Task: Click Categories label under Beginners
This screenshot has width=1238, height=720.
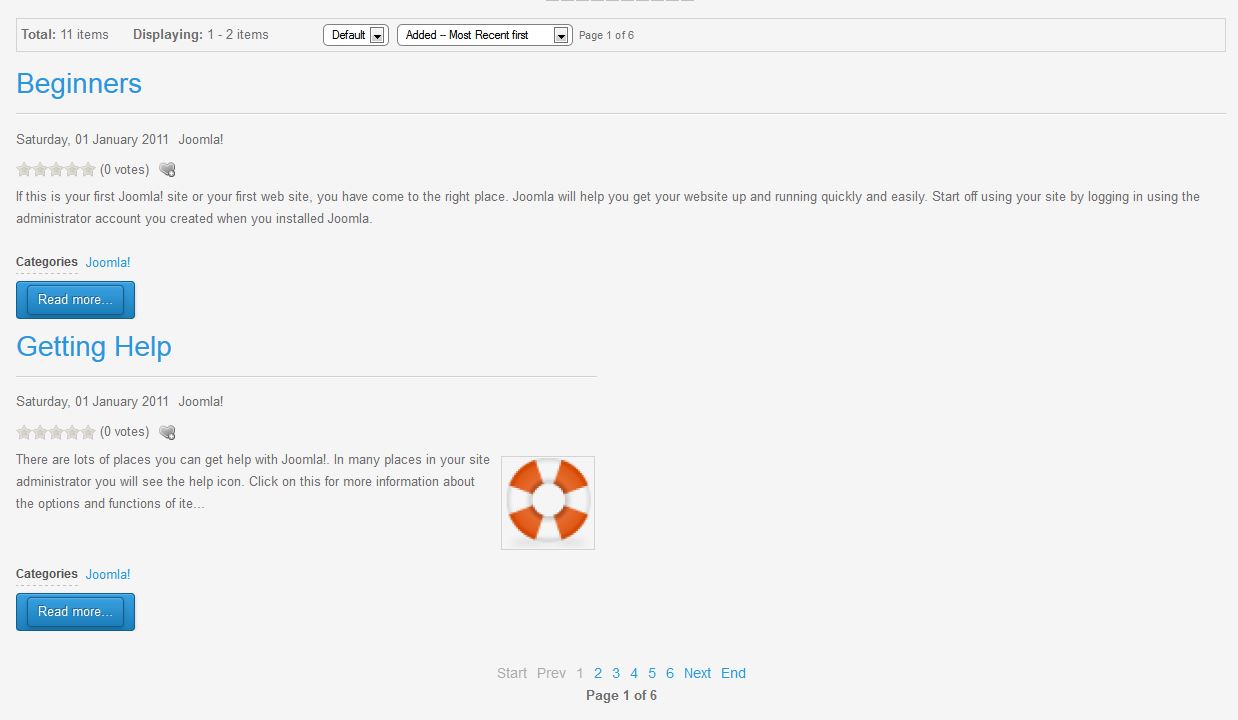Action: (x=47, y=262)
